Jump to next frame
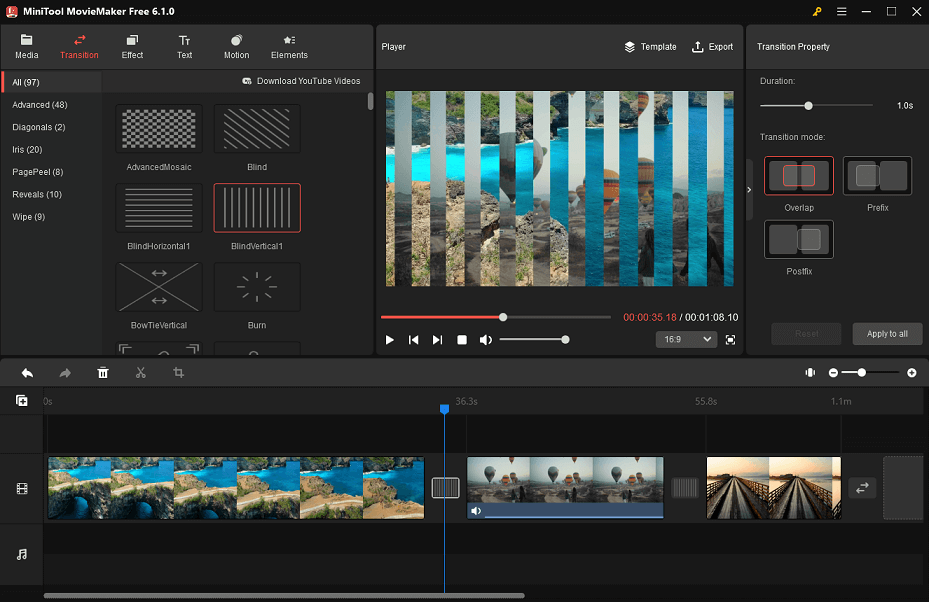 [x=437, y=340]
